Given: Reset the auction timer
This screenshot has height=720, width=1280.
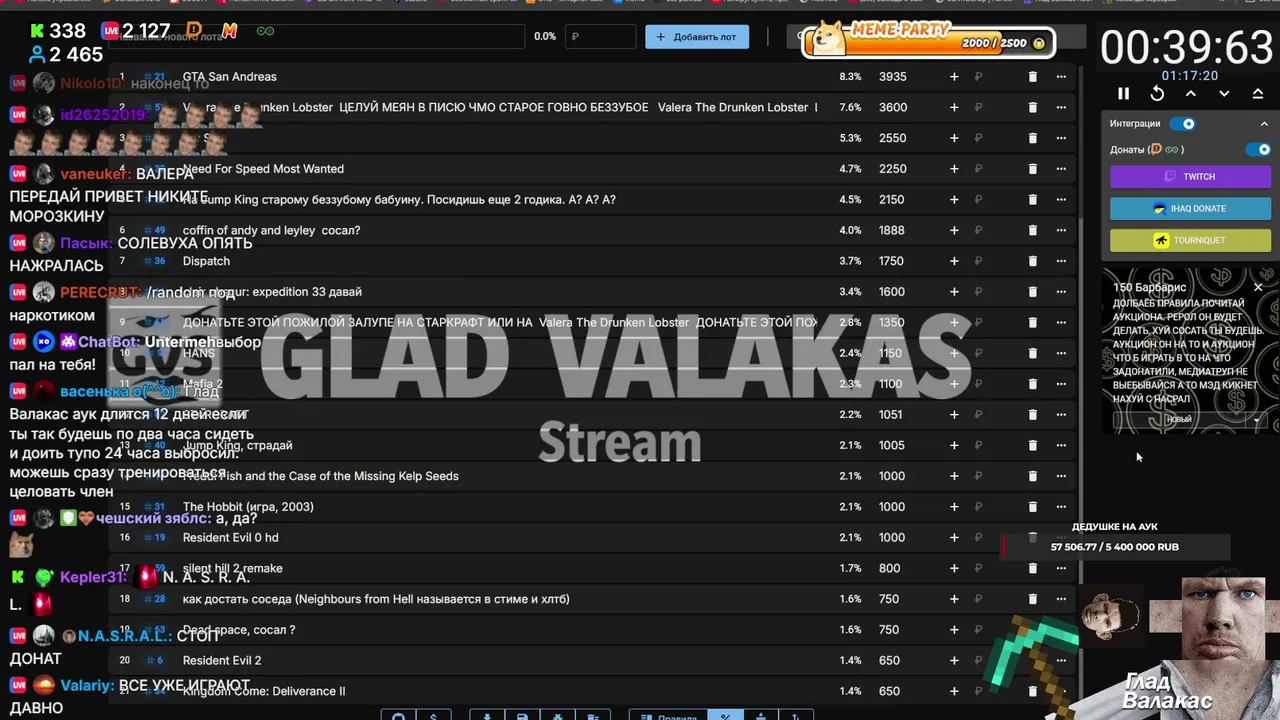Looking at the screenshot, I should (x=1157, y=93).
